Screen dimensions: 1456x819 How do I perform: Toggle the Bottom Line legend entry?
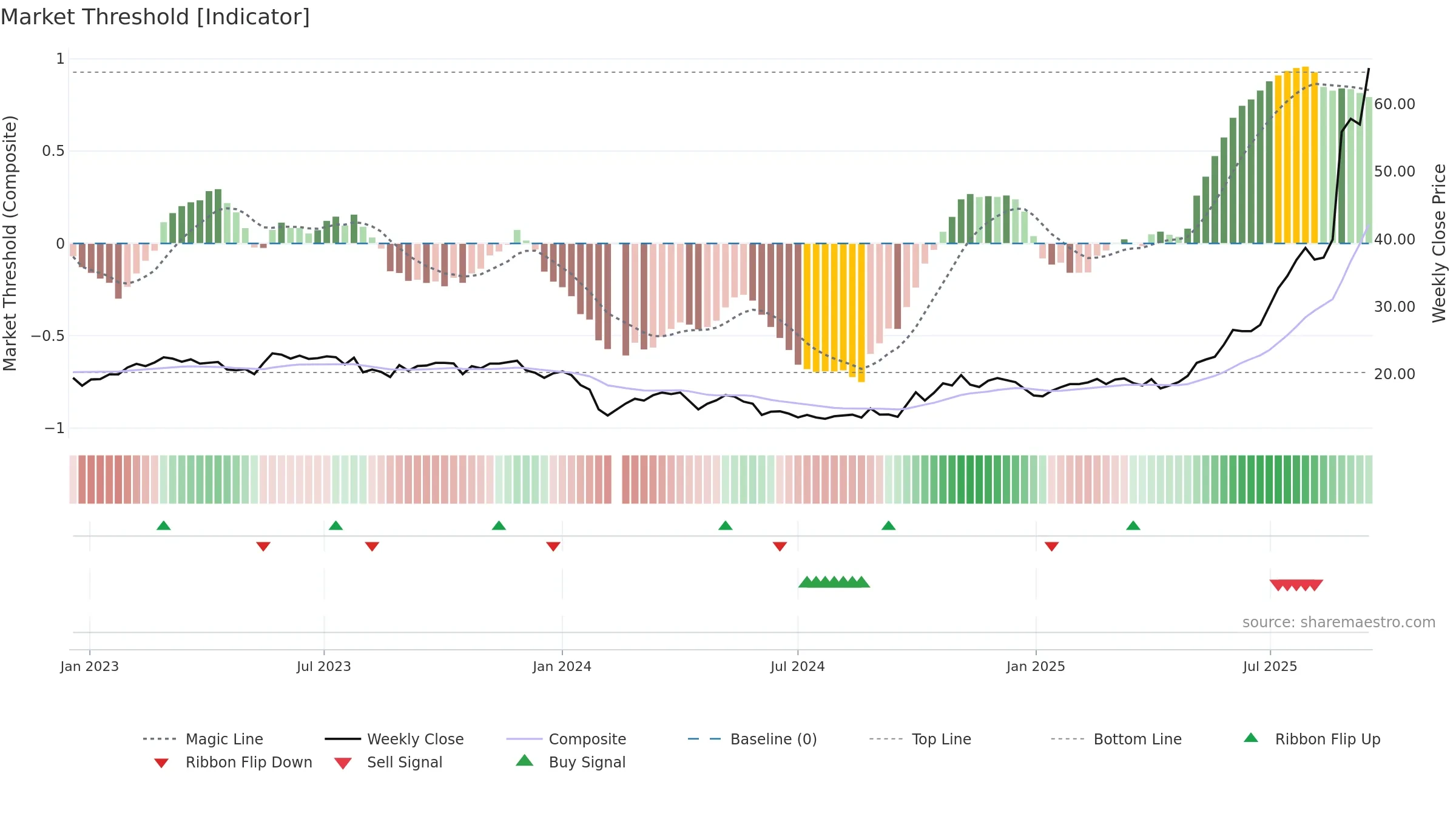pos(1116,739)
